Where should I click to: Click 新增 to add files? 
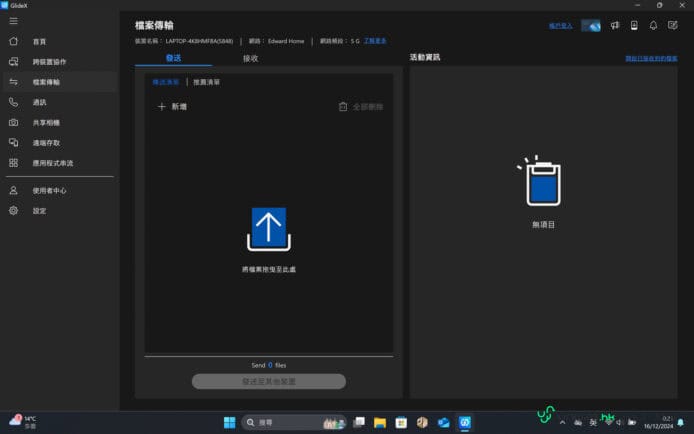tap(173, 106)
